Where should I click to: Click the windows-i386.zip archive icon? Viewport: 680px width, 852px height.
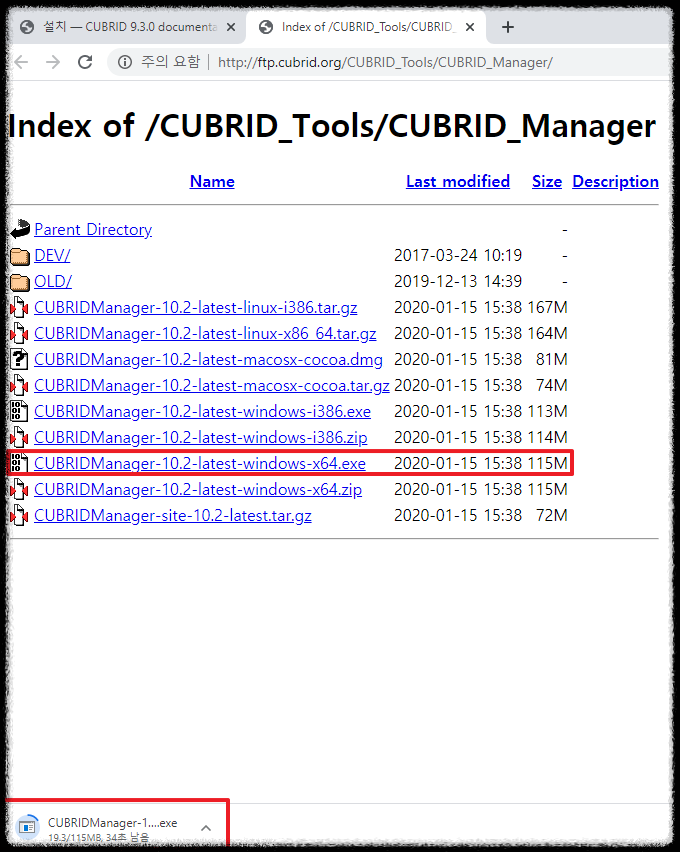coord(20,437)
